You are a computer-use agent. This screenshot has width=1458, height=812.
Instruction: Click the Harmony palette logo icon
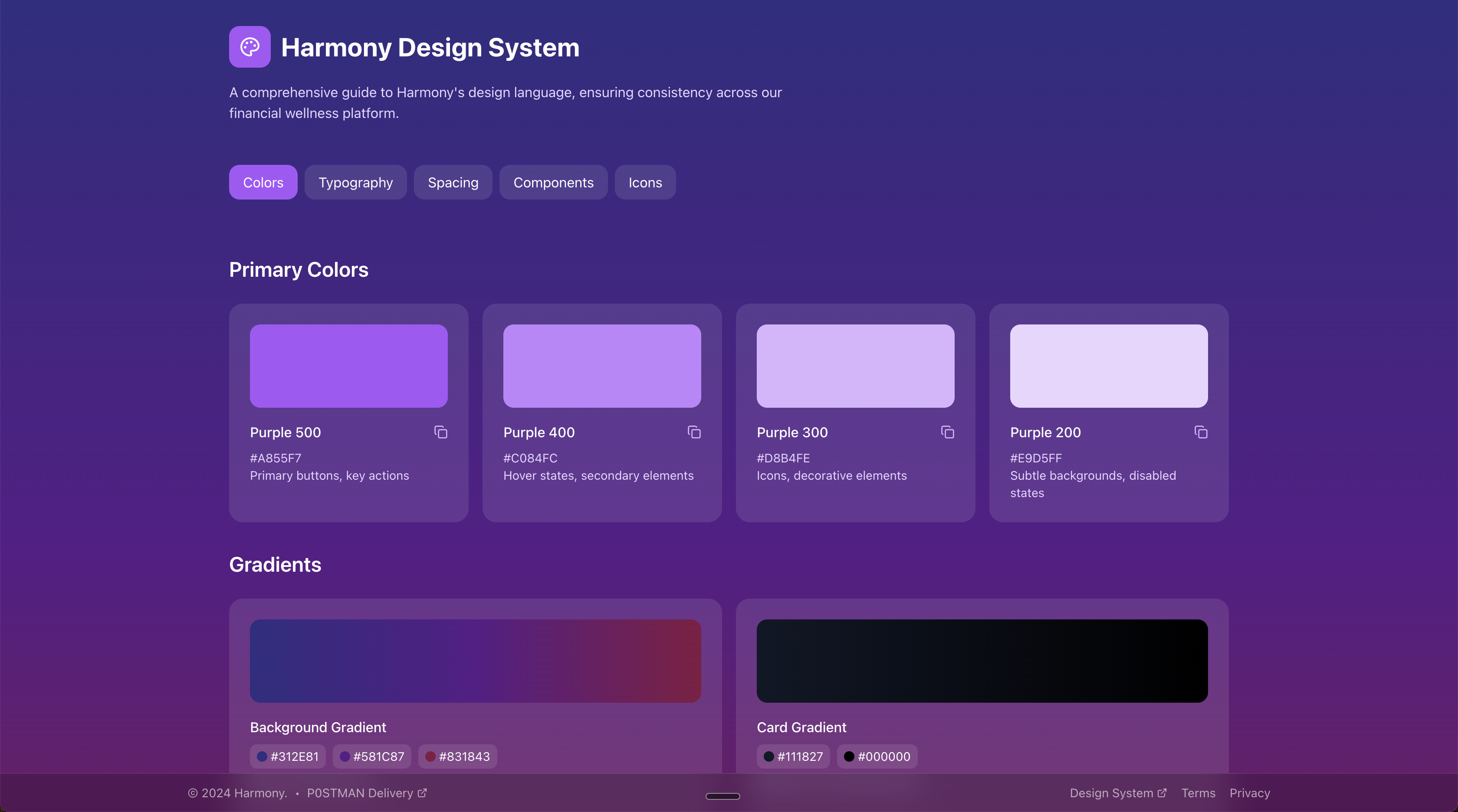click(250, 47)
